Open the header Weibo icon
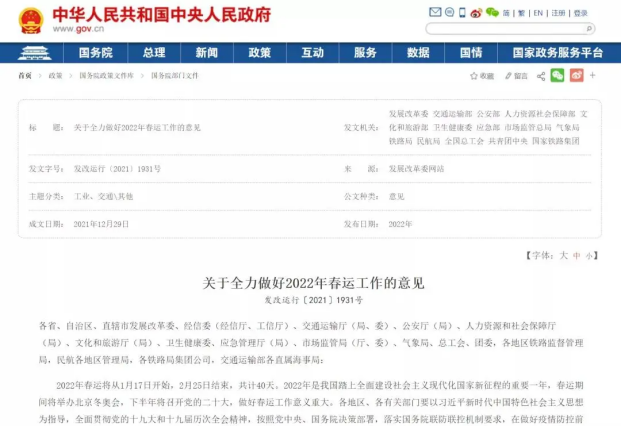 pos(477,13)
